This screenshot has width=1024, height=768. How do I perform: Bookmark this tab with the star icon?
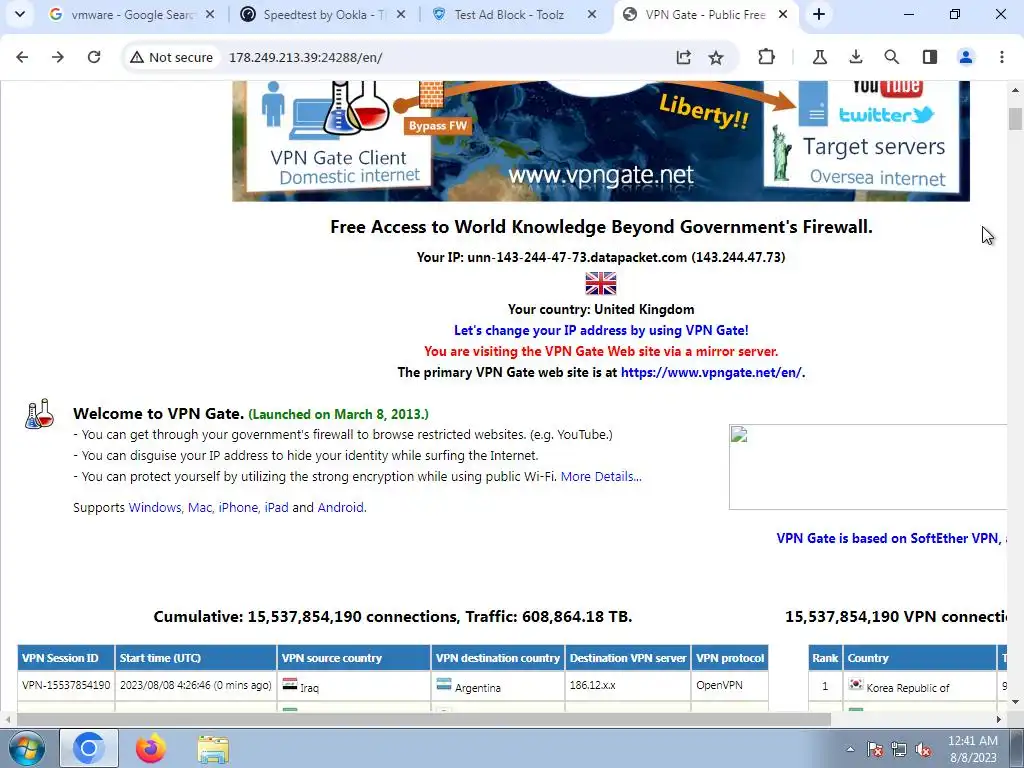pyautogui.click(x=716, y=57)
